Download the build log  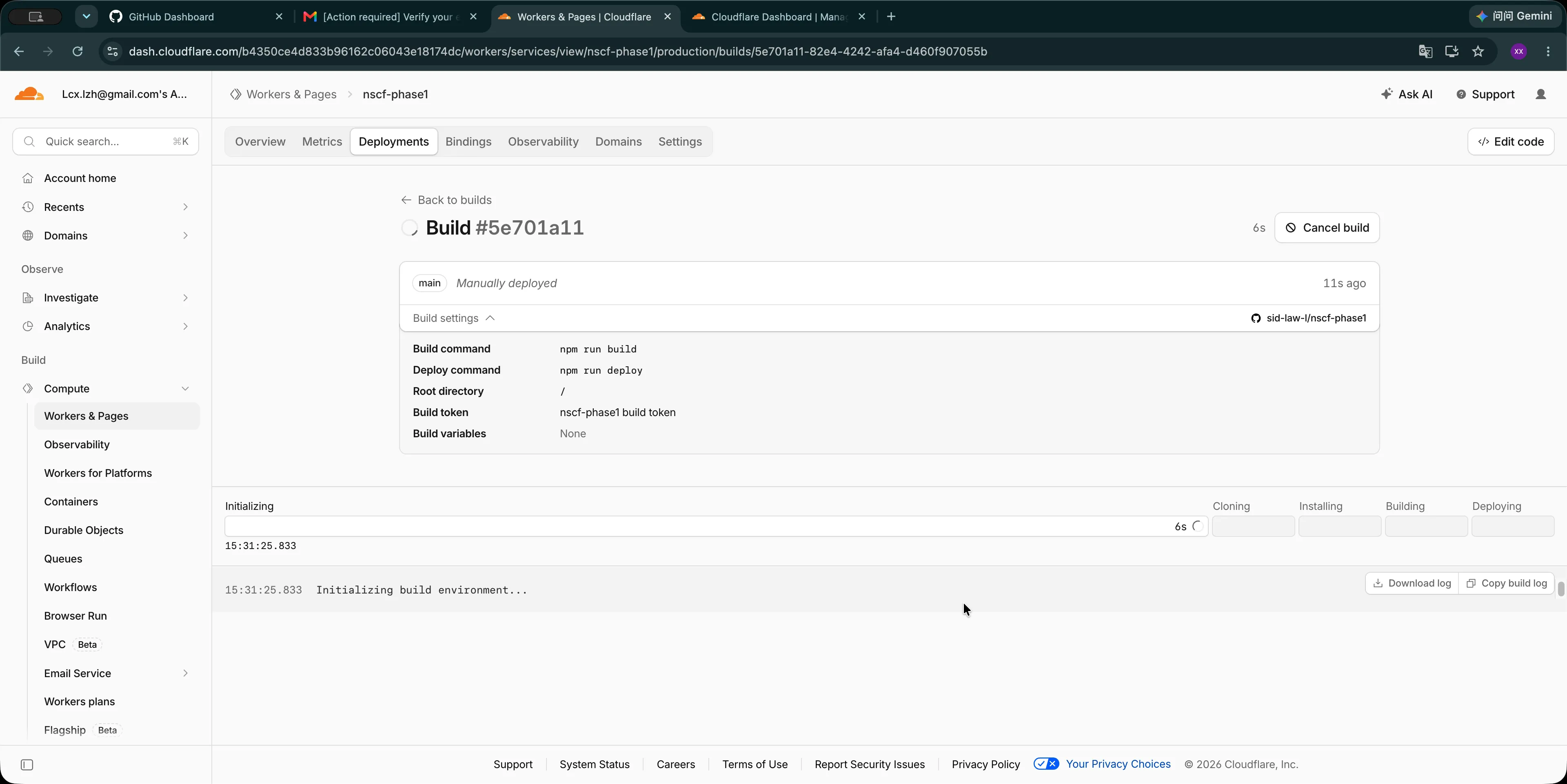[1412, 583]
